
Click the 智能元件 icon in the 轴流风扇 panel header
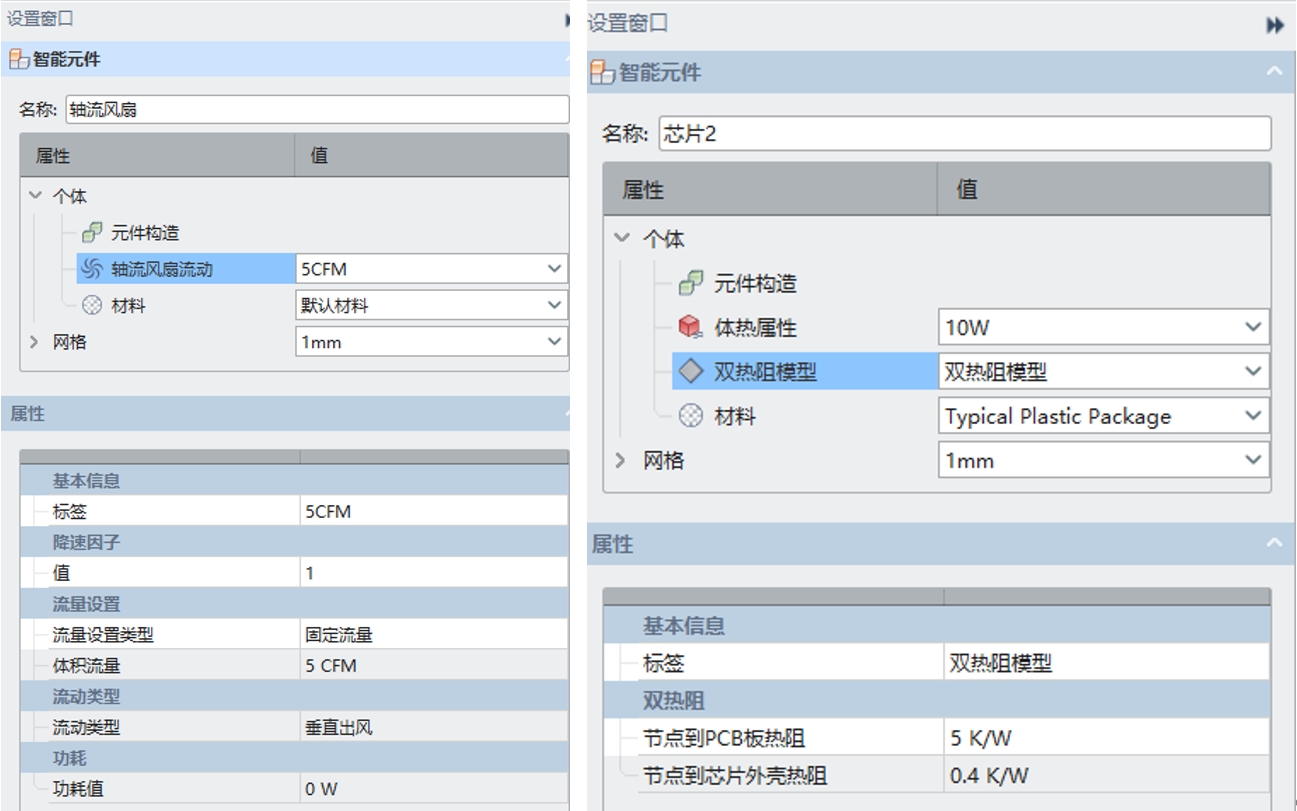click(18, 59)
